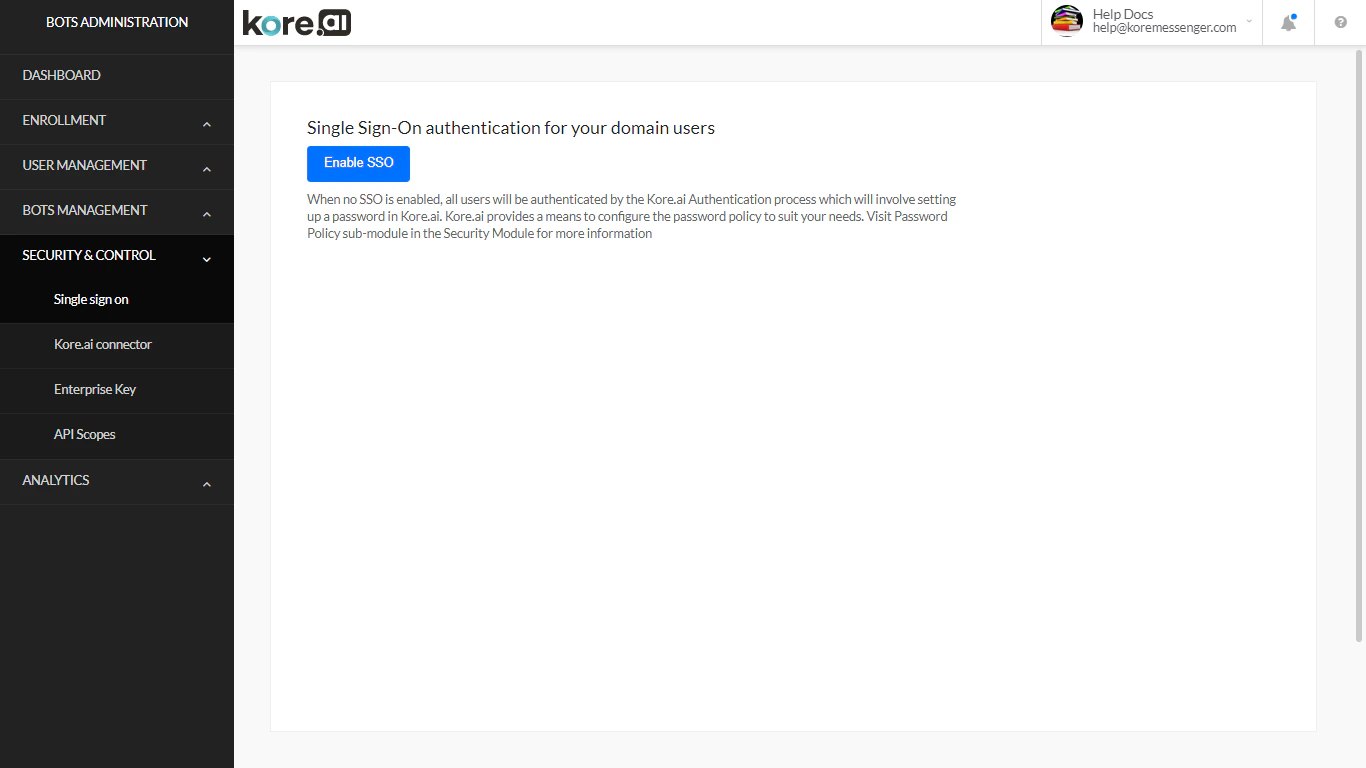Select the Single sign on menu item

click(x=91, y=299)
